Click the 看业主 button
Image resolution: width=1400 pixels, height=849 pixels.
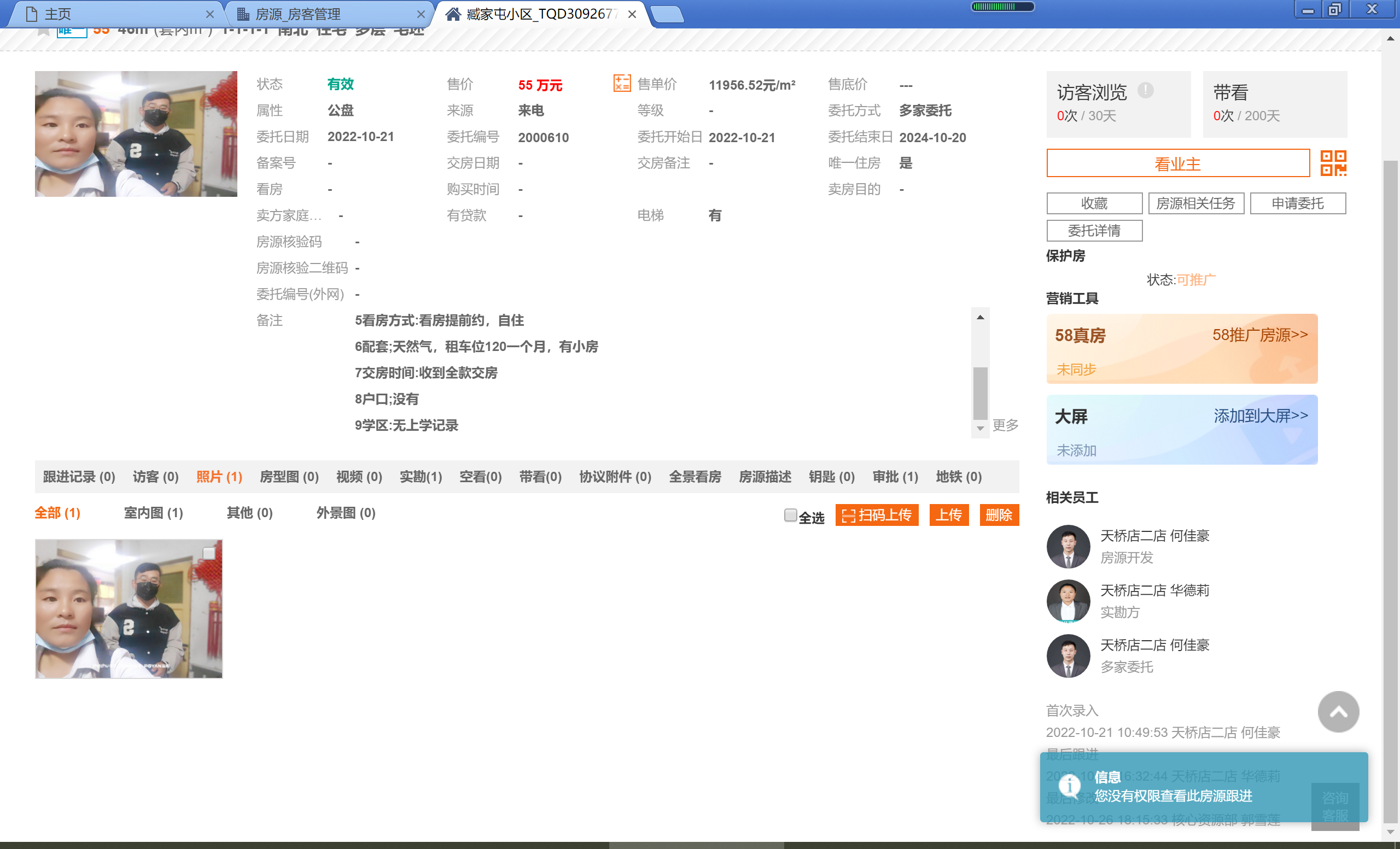tap(1178, 163)
